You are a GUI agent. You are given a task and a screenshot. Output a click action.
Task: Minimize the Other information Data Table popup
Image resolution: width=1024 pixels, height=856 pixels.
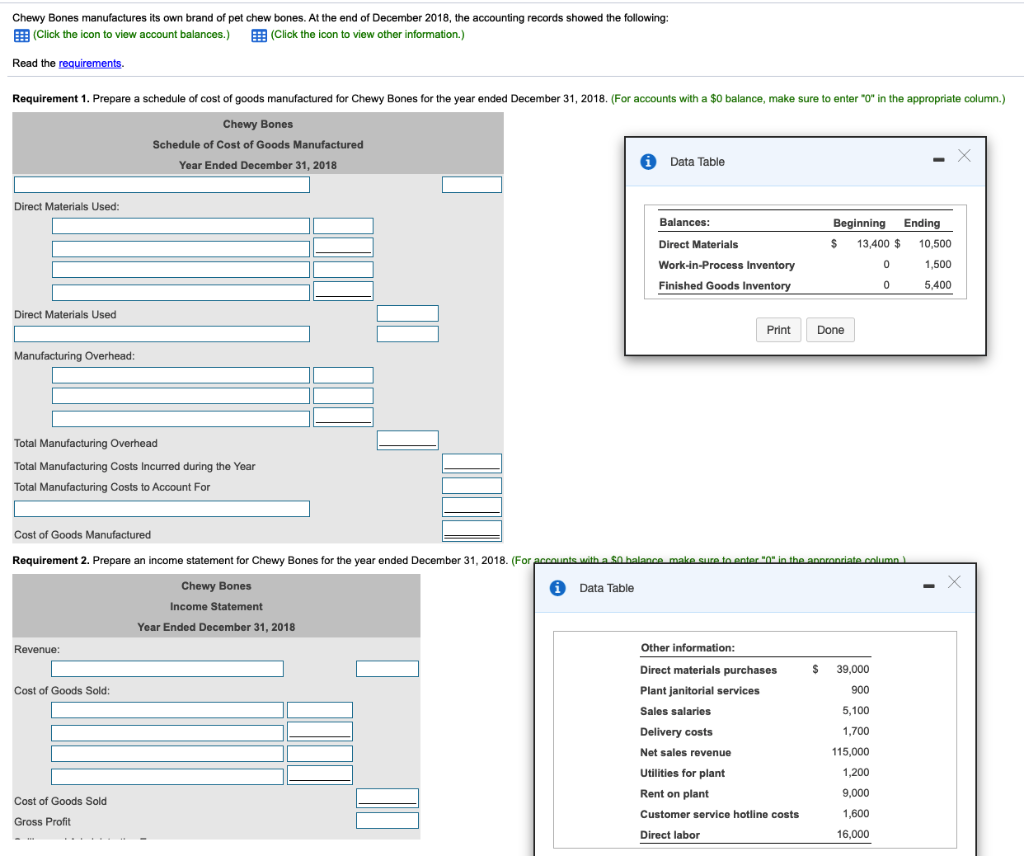929,586
